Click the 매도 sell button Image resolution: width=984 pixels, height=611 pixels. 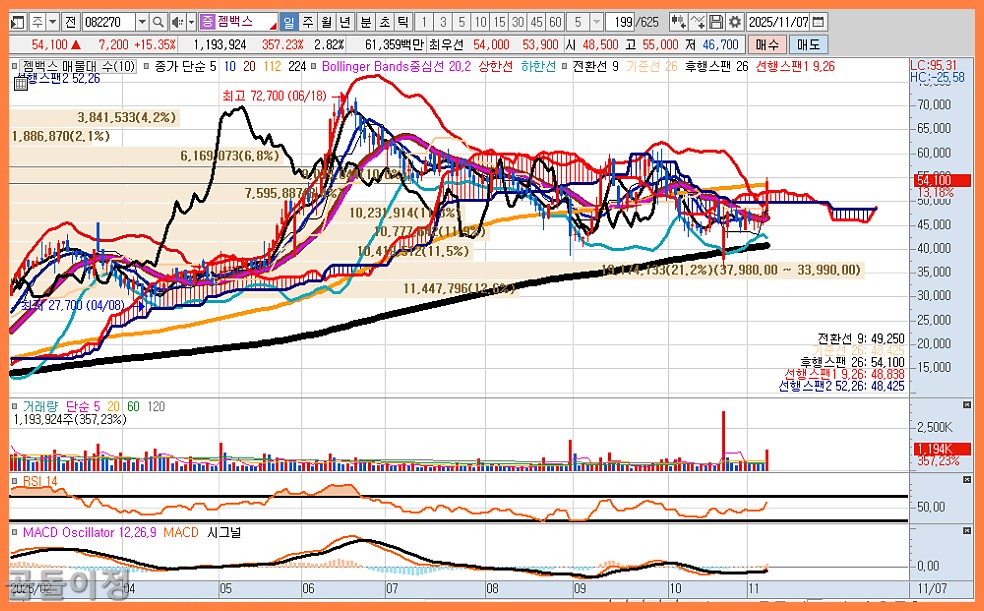808,45
